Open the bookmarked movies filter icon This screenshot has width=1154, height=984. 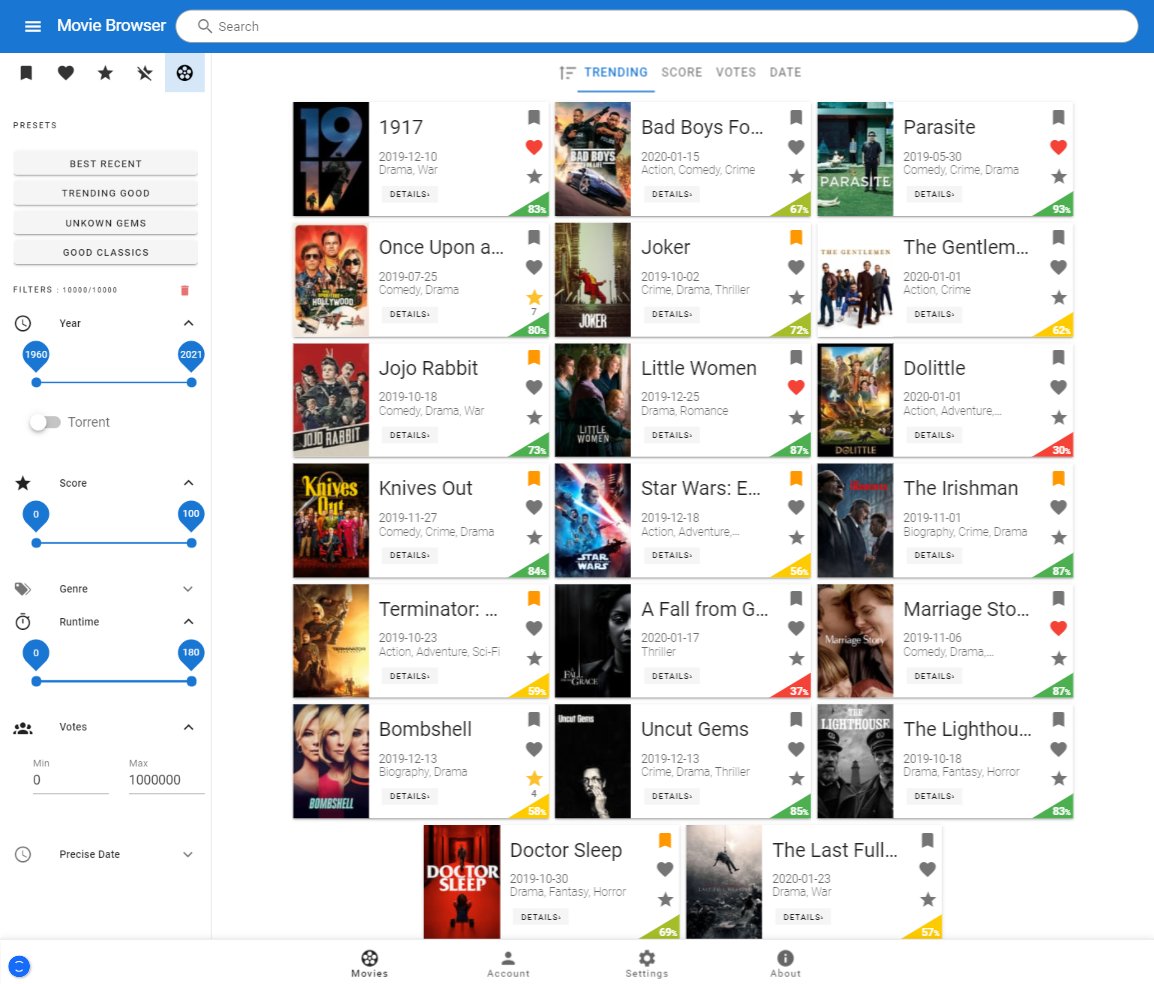click(26, 73)
